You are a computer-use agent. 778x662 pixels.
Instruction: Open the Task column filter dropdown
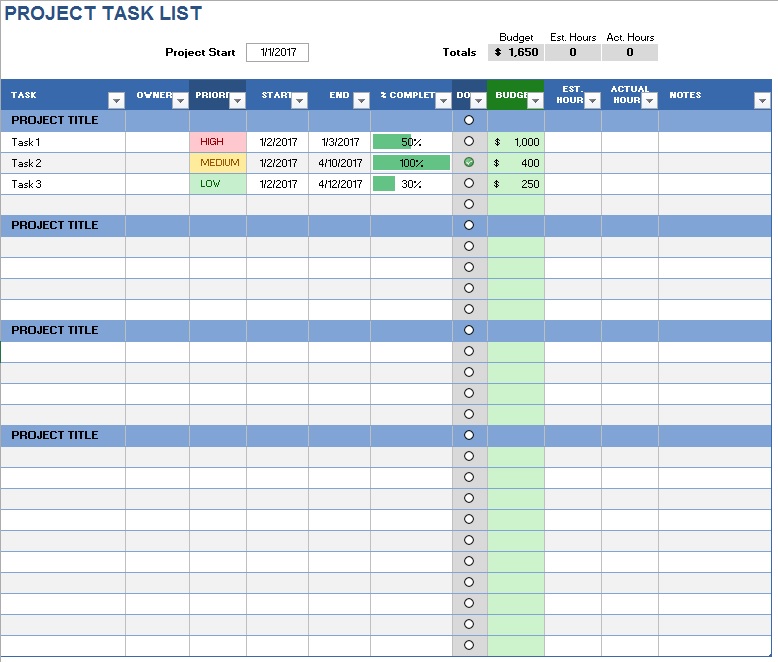[116, 100]
